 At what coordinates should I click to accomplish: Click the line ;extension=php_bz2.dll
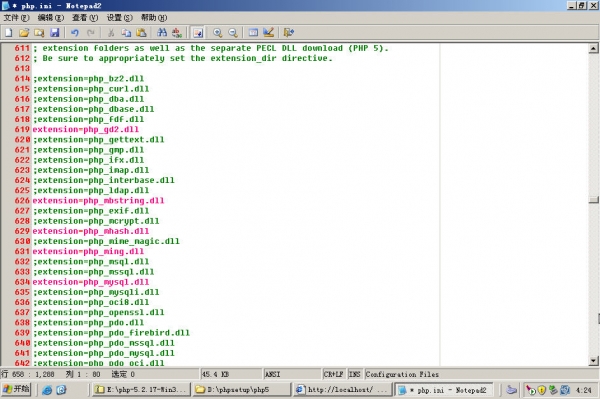pyautogui.click(x=88, y=78)
